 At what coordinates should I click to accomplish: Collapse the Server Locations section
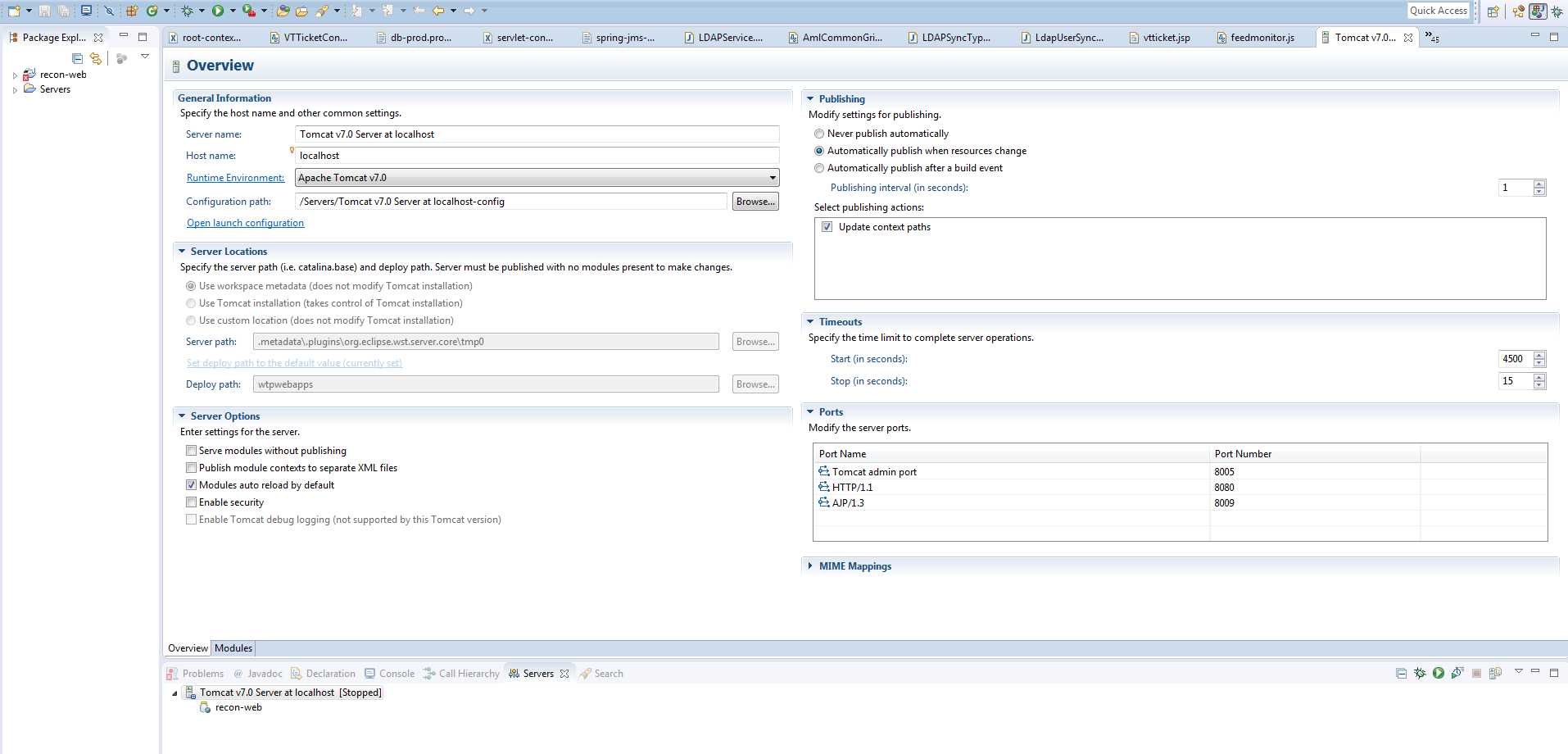click(182, 252)
